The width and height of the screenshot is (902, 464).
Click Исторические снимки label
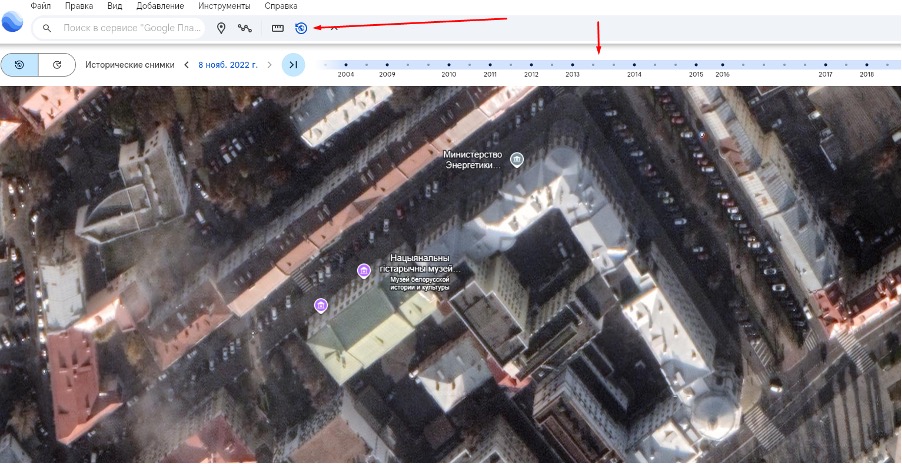(130, 65)
